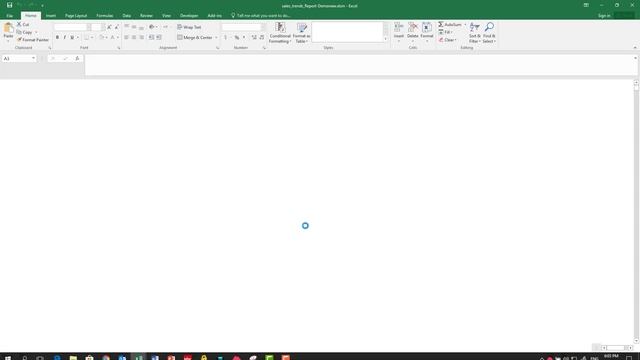The image size is (640, 360).
Task: Open Ribbon Display Options icon in title bar
Action: 586,5
